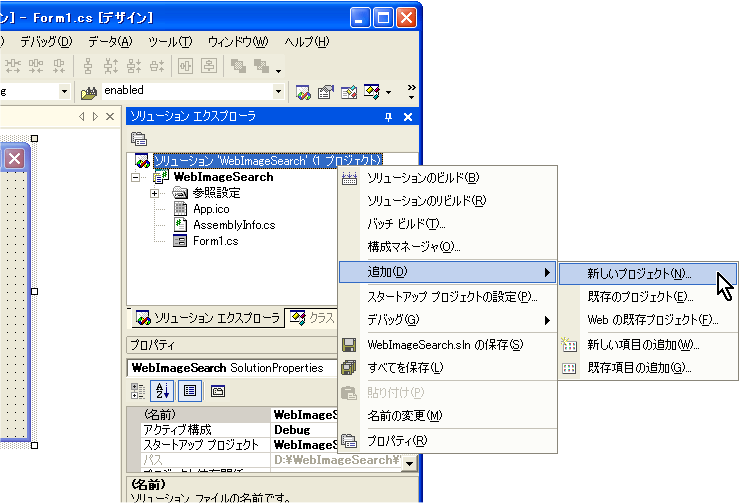This screenshot has height=503, width=739.
Task: Choose すべてを保存(L) menu item
Action: point(448,368)
